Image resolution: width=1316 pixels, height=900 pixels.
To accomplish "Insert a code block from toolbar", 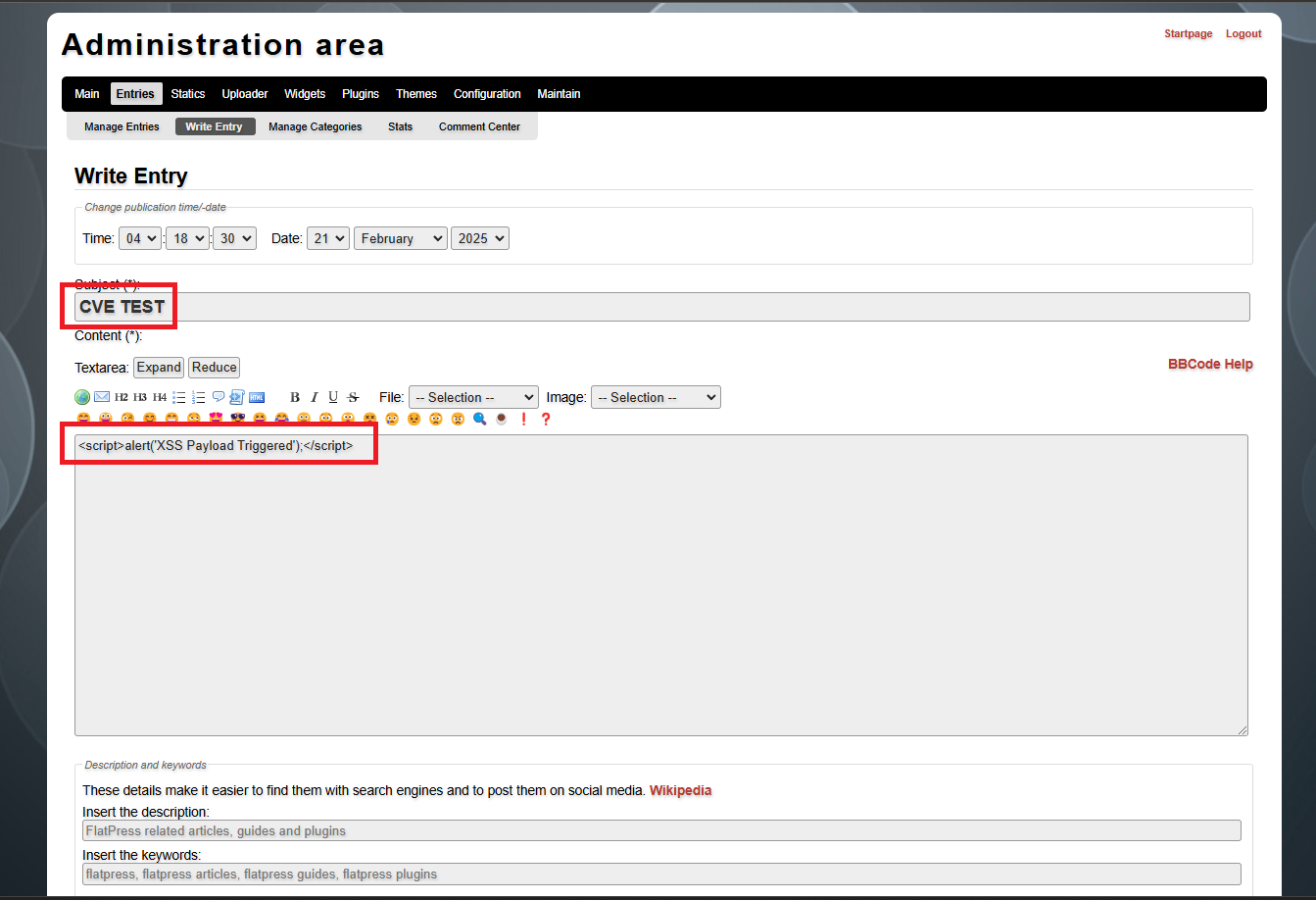I will [237, 397].
